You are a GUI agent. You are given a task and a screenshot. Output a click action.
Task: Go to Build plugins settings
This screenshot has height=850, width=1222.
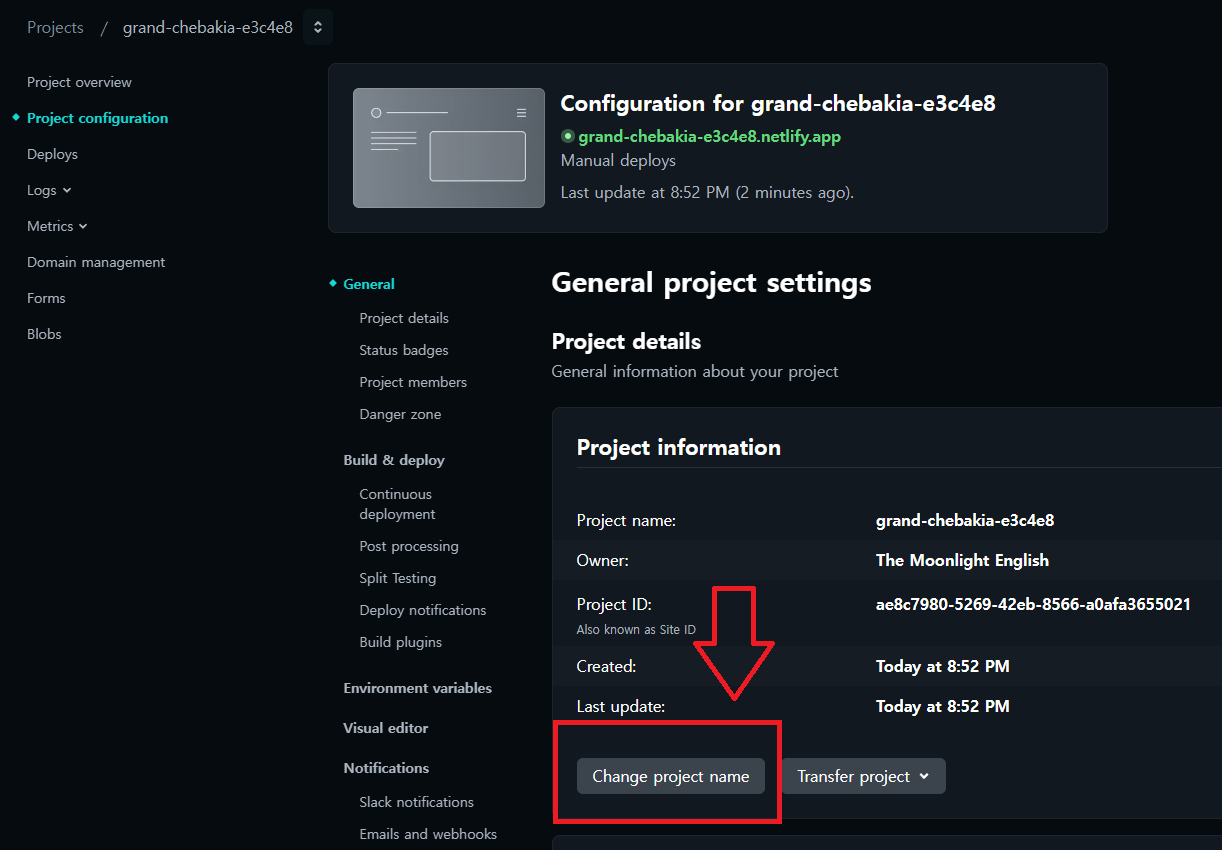pyautogui.click(x=401, y=642)
